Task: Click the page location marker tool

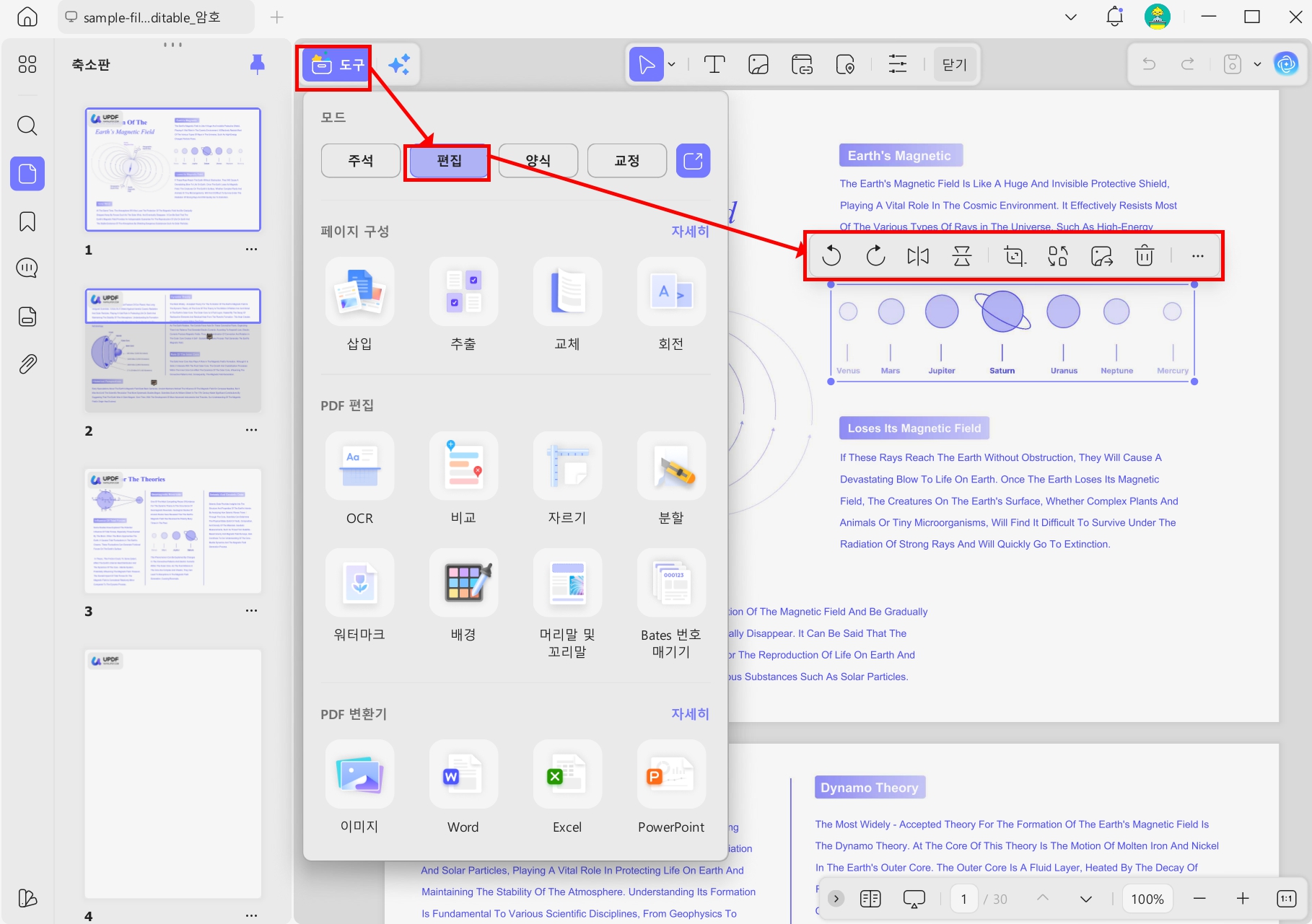Action: point(845,65)
